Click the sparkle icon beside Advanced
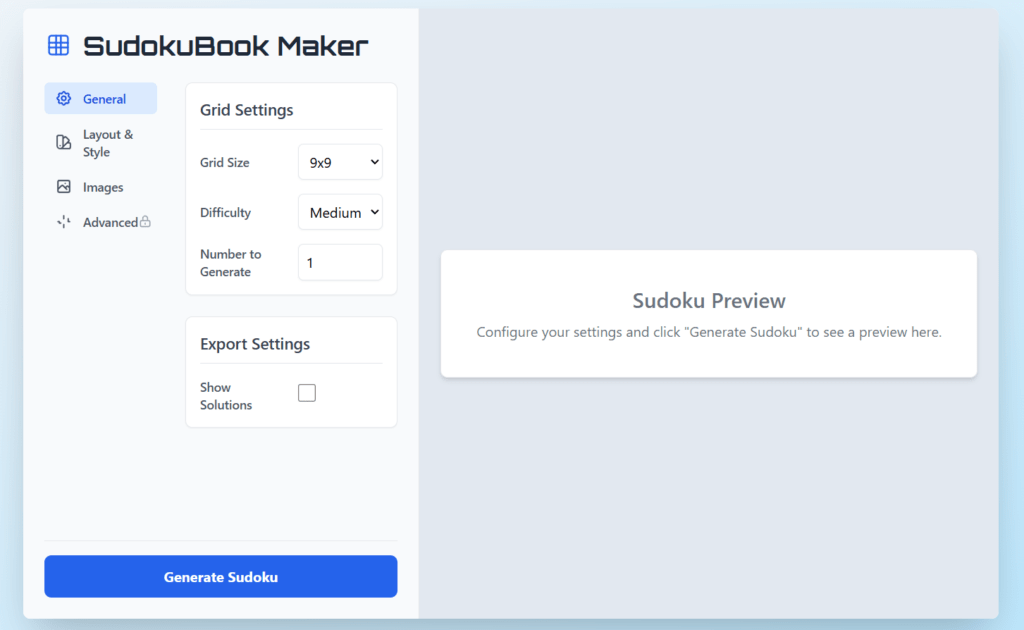 click(x=64, y=222)
